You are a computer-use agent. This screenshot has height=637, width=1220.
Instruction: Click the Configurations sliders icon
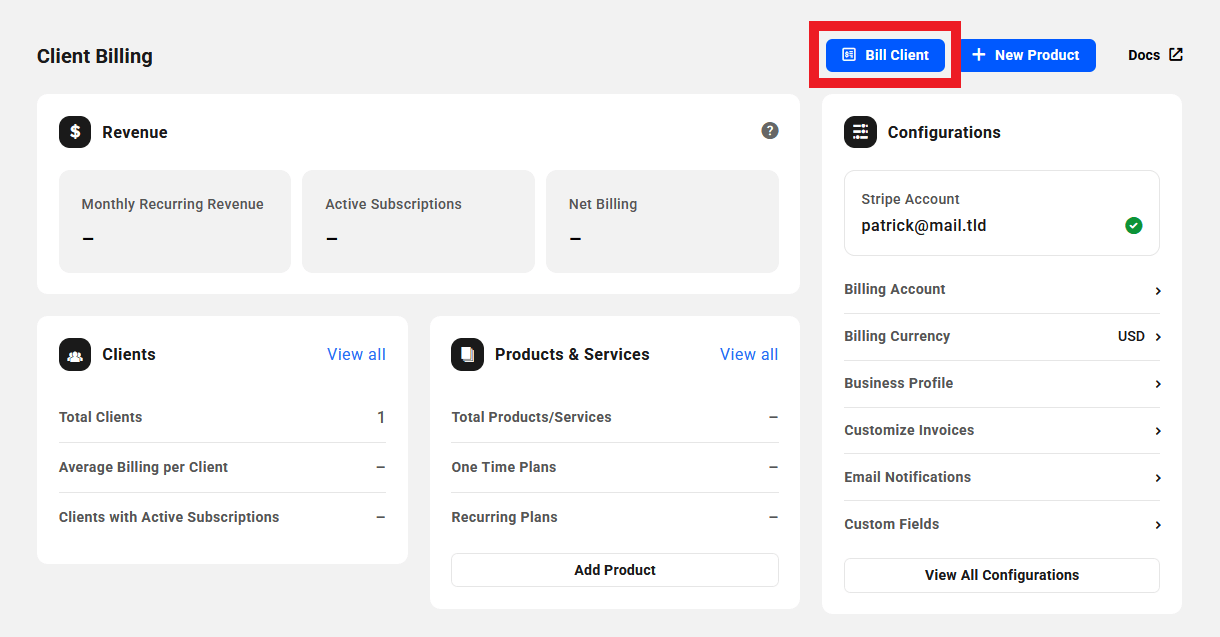[x=860, y=132]
